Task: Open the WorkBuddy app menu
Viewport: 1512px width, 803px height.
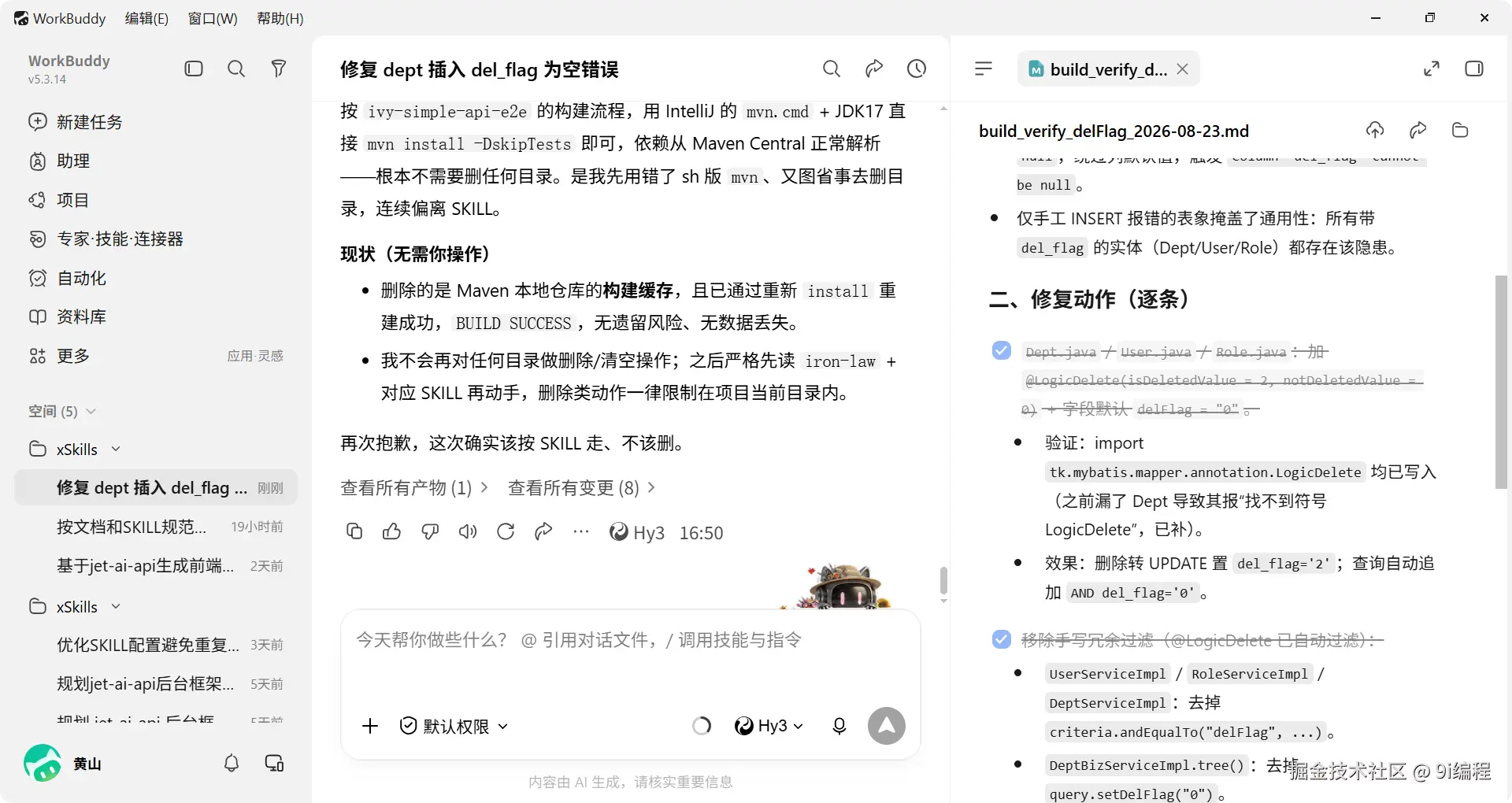Action: pyautogui.click(x=60, y=18)
